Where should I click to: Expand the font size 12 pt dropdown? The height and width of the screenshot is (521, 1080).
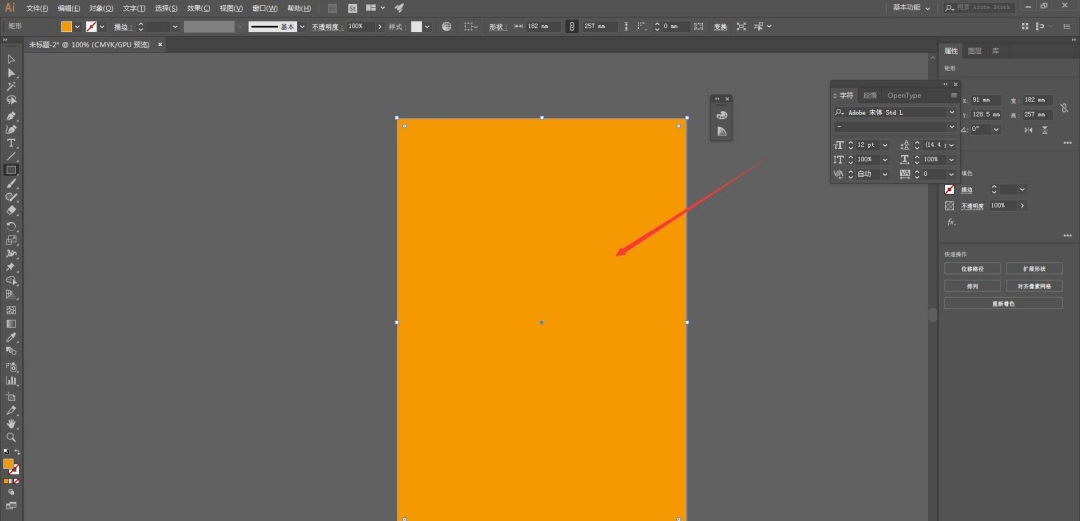tap(884, 145)
